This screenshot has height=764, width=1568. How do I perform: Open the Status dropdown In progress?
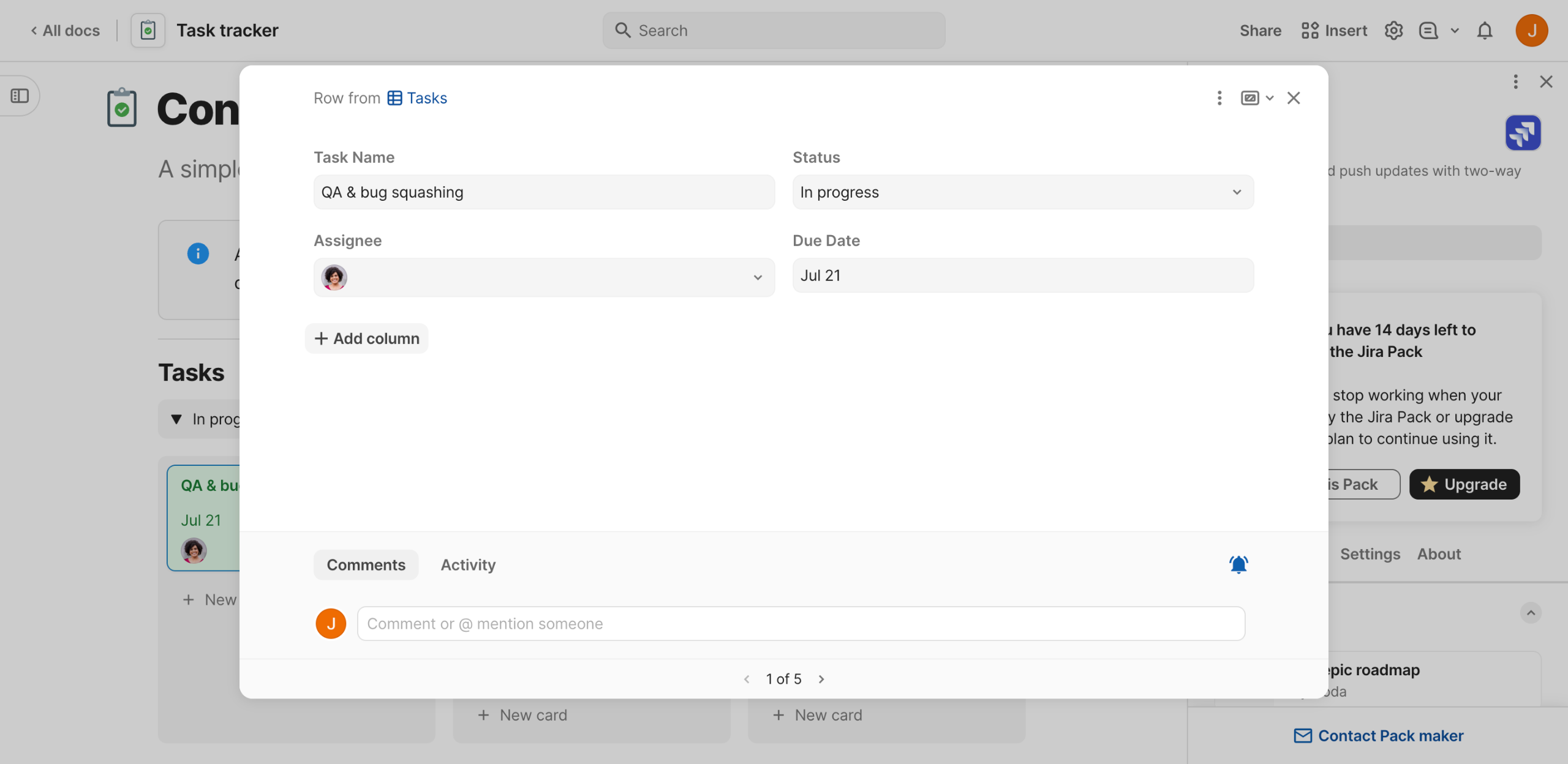(x=1022, y=192)
